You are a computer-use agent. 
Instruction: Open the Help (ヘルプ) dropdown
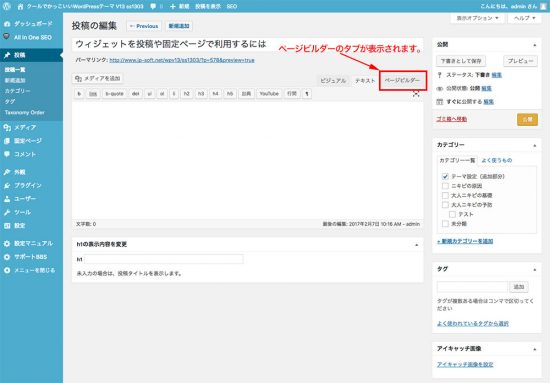click(x=524, y=18)
